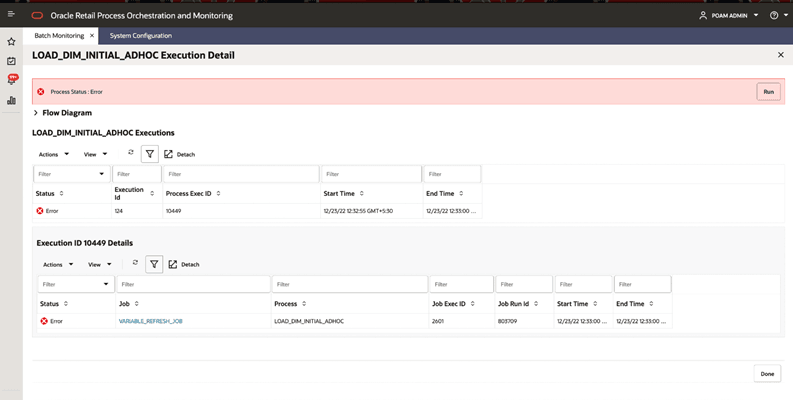Sort by Execution Id column

pyautogui.click(x=152, y=194)
